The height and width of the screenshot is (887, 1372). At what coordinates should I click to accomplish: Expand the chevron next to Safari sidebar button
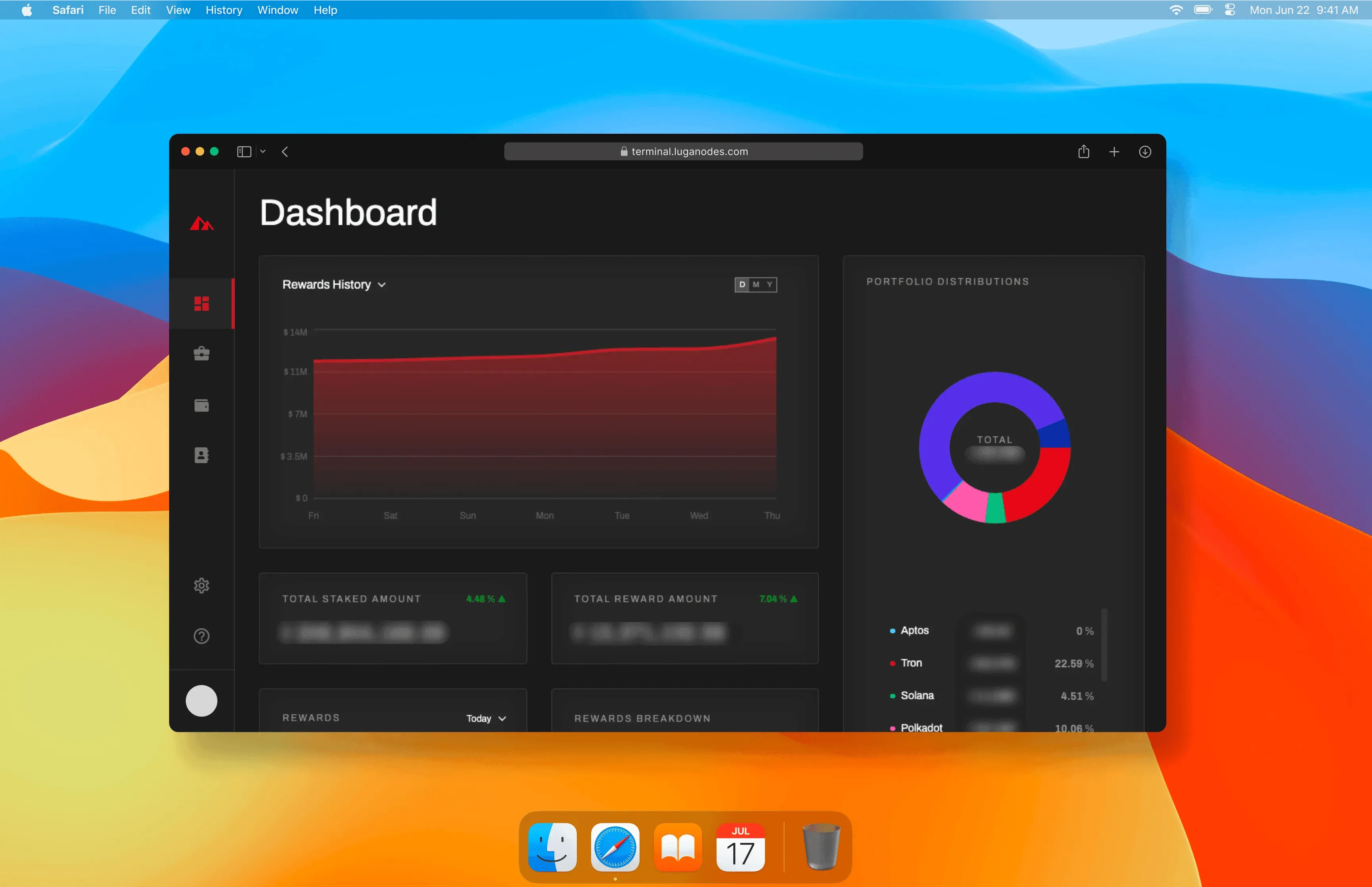coord(263,152)
